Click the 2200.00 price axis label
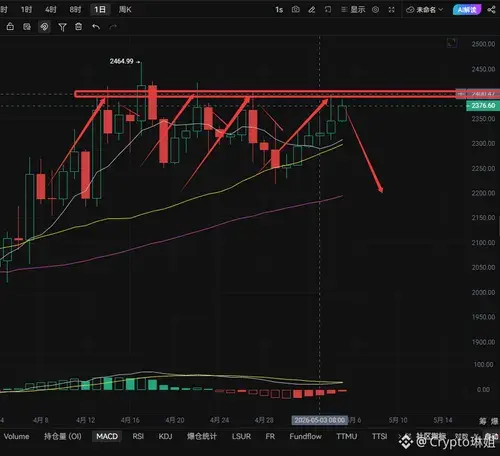 pos(483,193)
